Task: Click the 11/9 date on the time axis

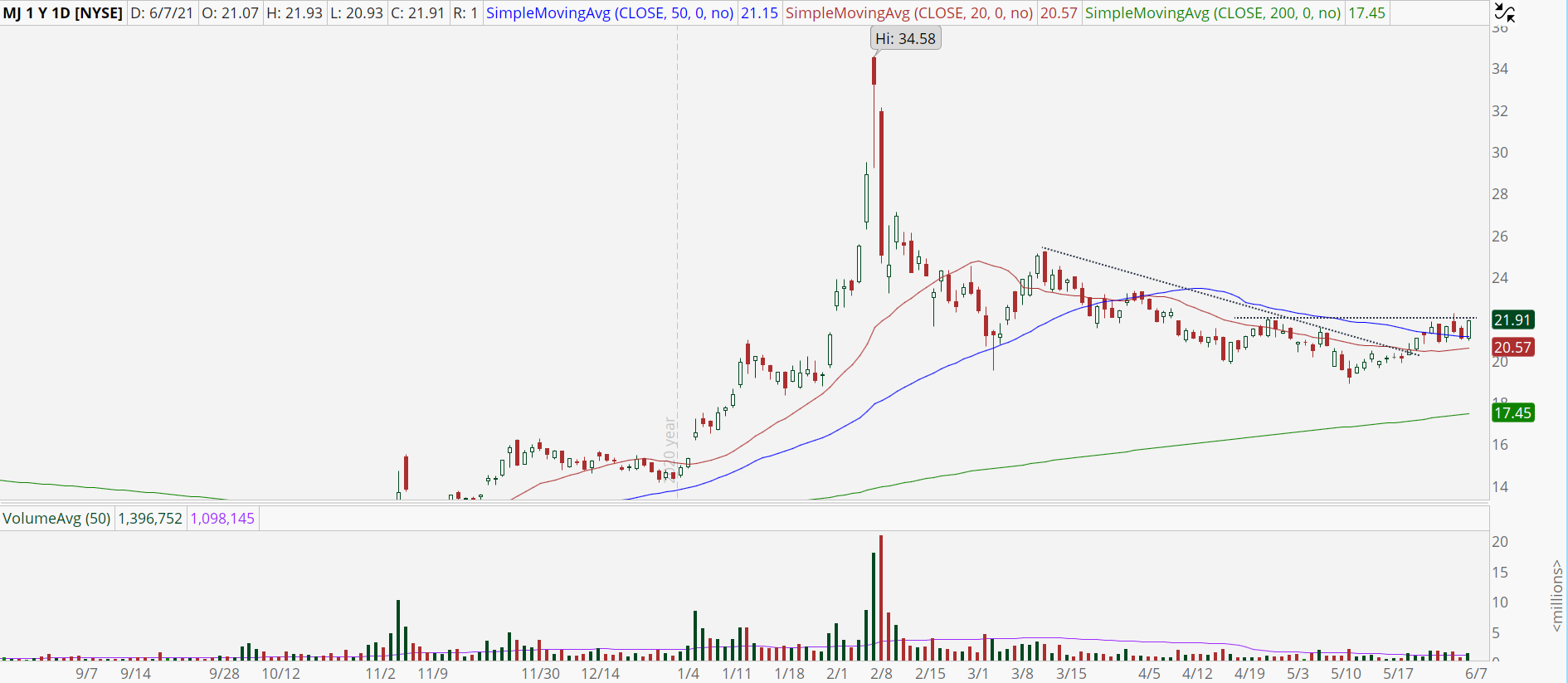Action: [x=432, y=673]
